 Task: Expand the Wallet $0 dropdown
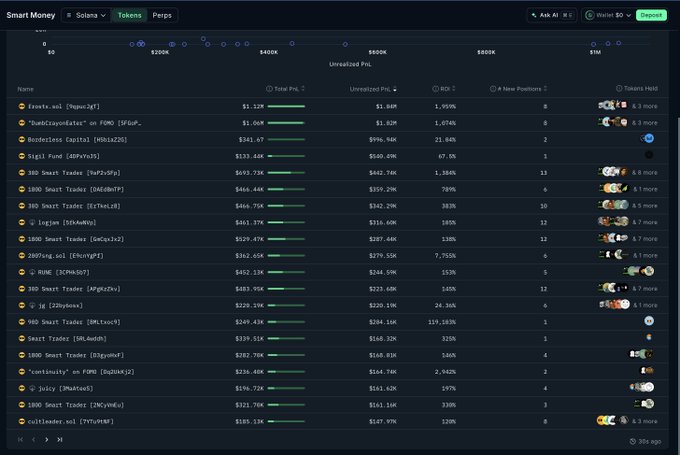(x=608, y=15)
